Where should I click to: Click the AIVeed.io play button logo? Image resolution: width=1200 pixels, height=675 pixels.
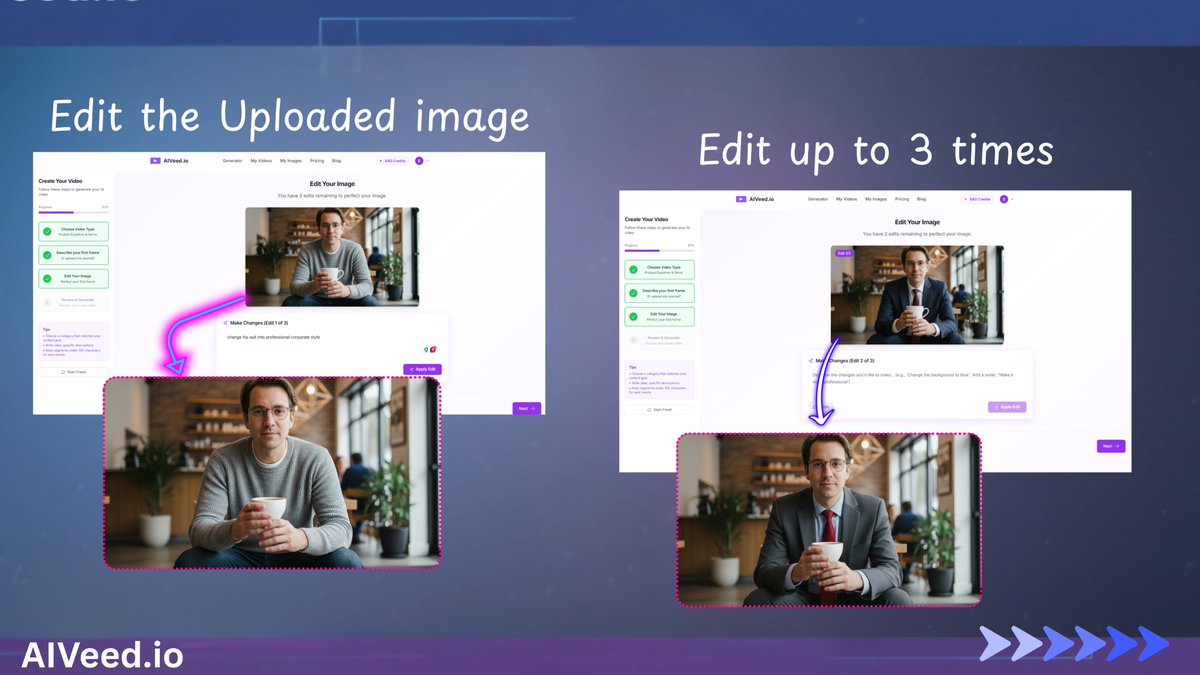[154, 161]
